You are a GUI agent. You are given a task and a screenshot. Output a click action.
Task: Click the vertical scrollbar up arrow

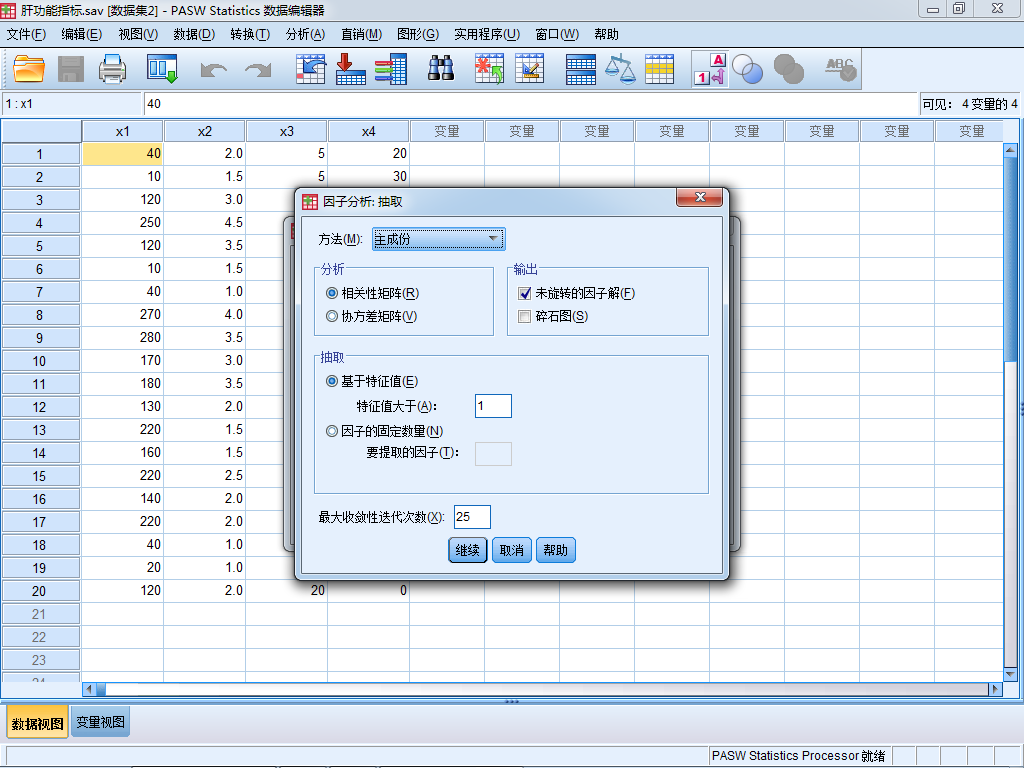pos(1010,150)
